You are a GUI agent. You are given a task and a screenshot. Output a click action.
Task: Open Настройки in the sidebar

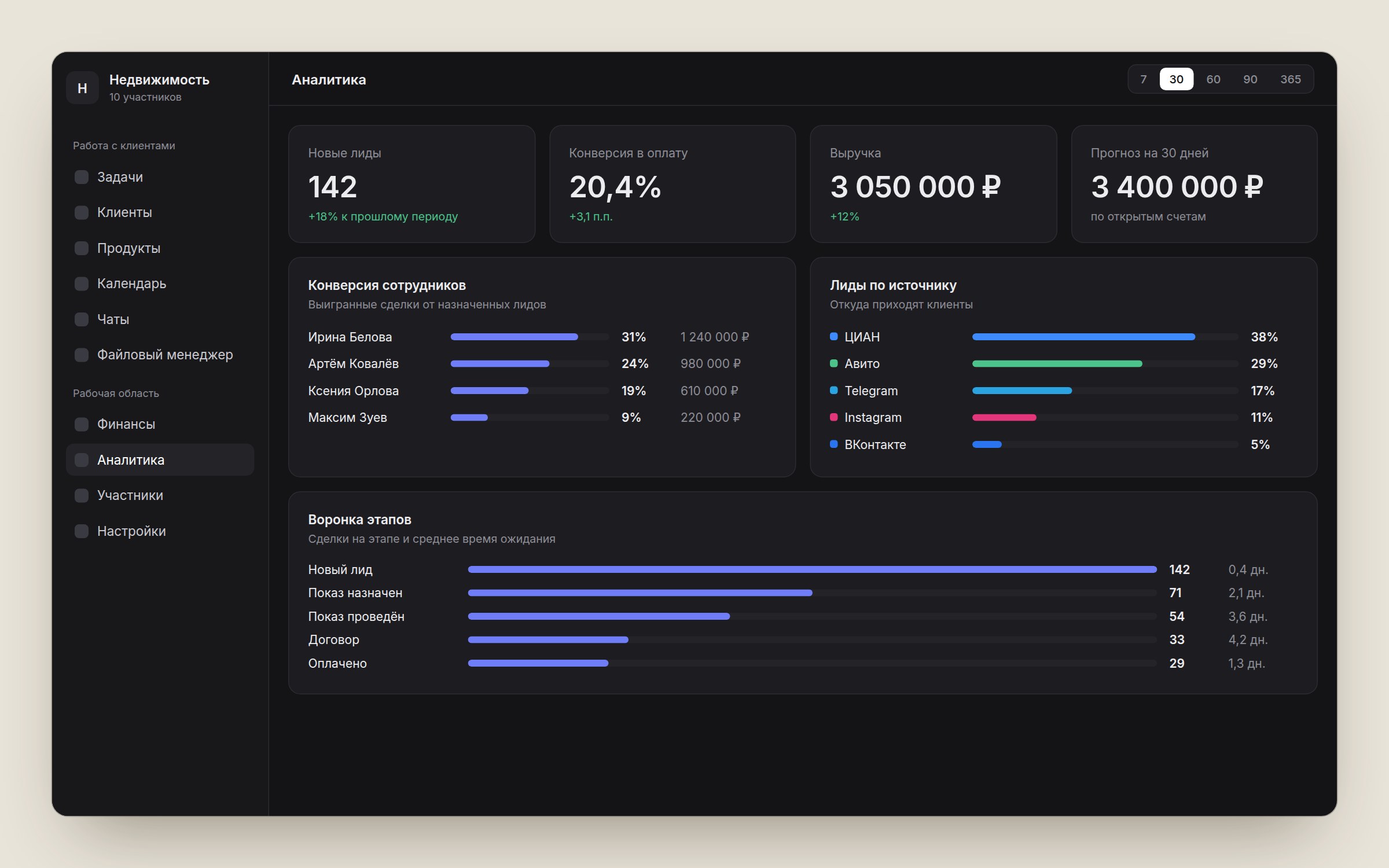(160, 531)
